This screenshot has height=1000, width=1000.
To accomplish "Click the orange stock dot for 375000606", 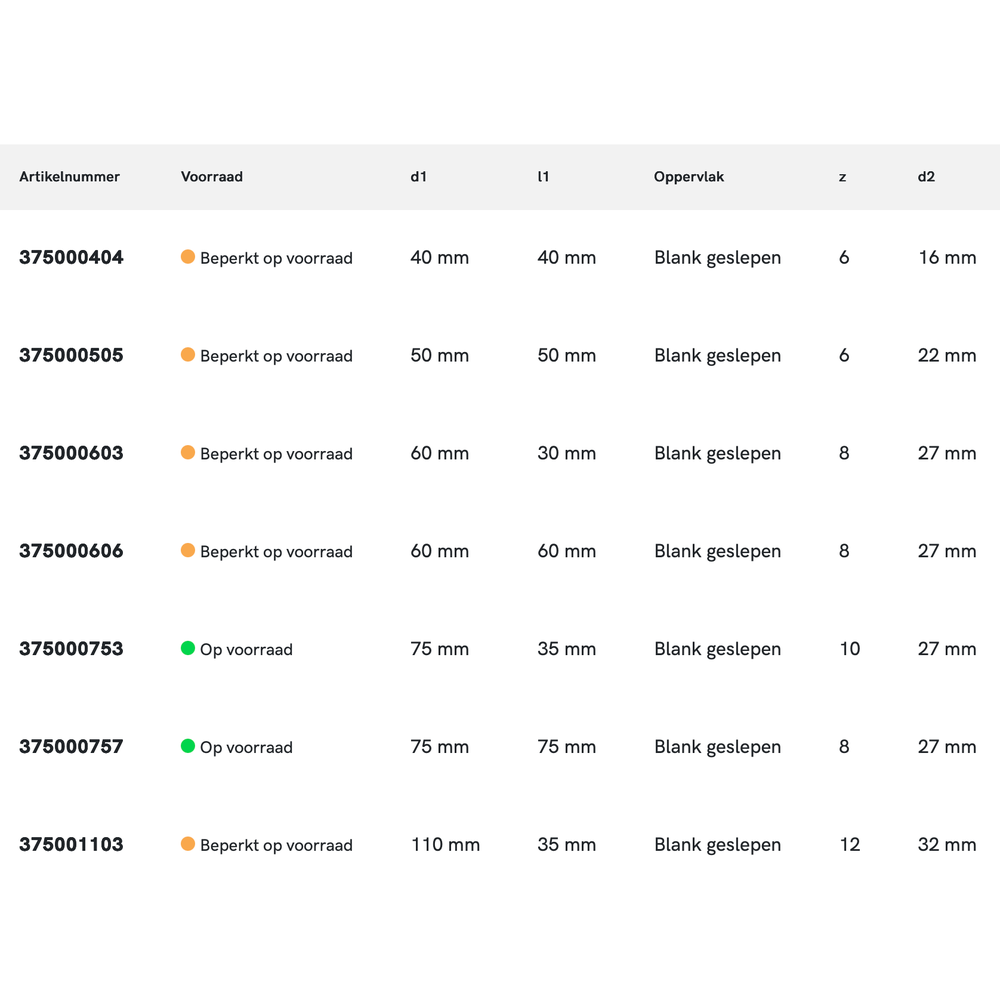I will pos(187,551).
